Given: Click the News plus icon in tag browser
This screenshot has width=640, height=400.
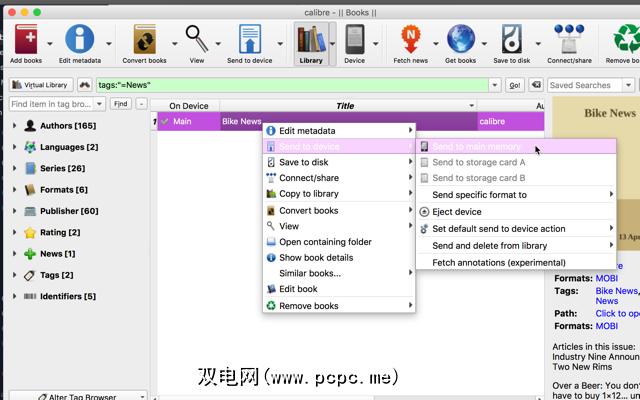Looking at the screenshot, I should [30, 254].
